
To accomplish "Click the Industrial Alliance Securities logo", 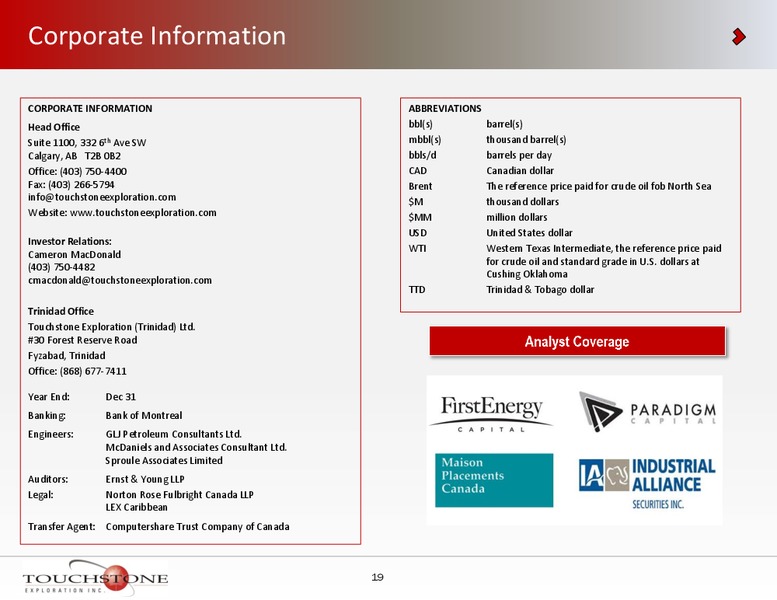I will pyautogui.click(x=647, y=483).
